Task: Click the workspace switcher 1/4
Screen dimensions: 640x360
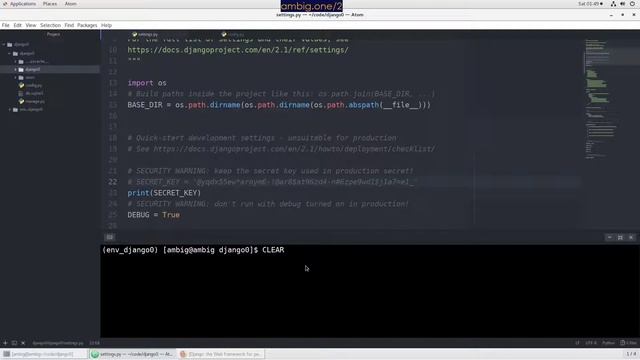Action: (x=631, y=353)
